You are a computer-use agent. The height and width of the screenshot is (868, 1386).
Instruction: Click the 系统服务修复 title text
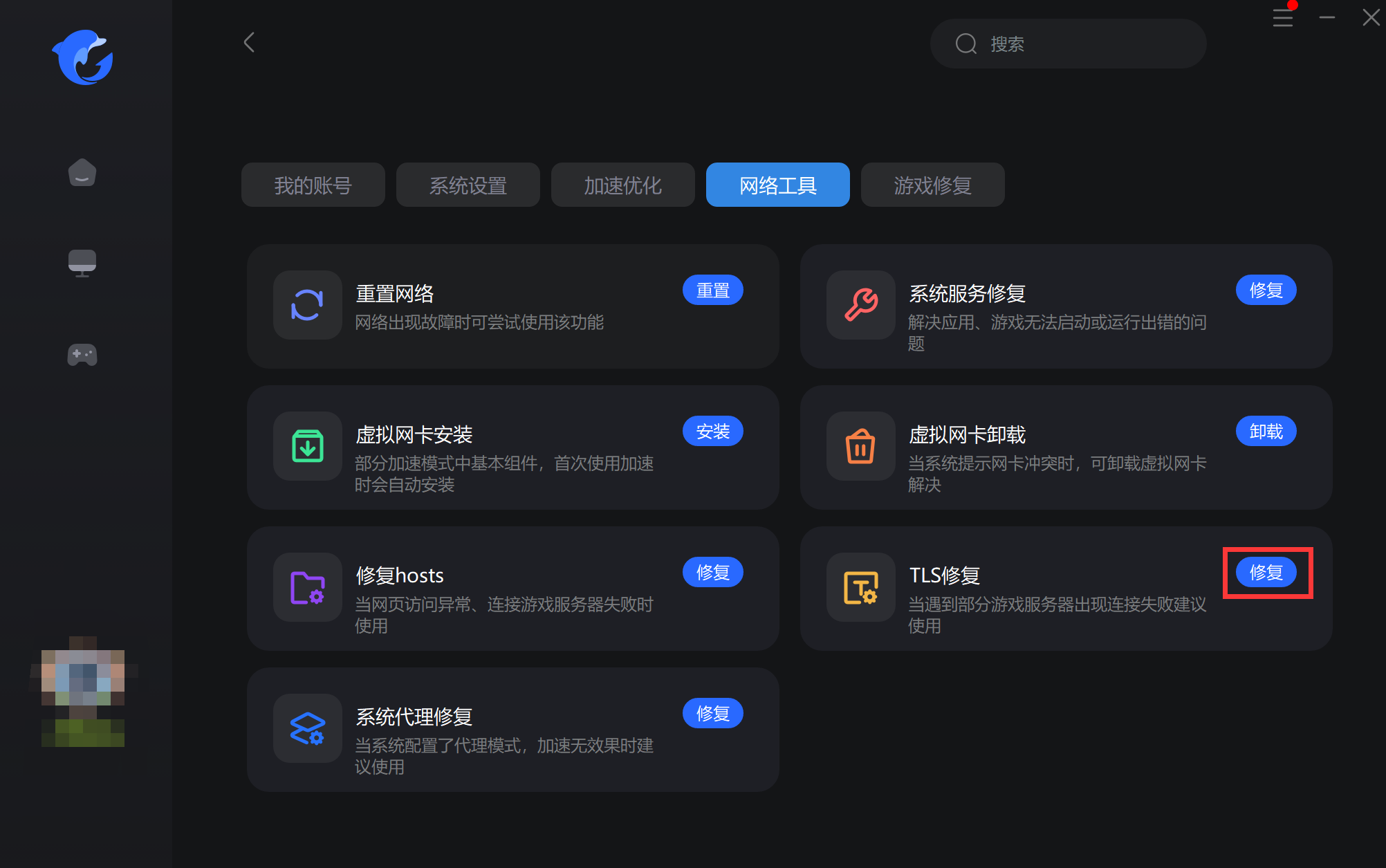pyautogui.click(x=968, y=293)
